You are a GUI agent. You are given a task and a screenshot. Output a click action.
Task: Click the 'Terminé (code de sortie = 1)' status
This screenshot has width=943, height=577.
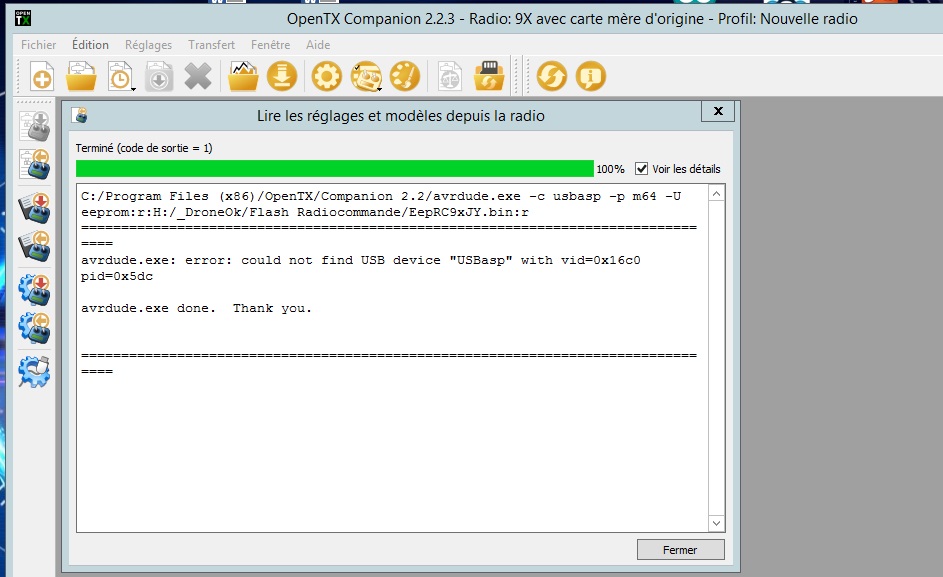tap(144, 148)
